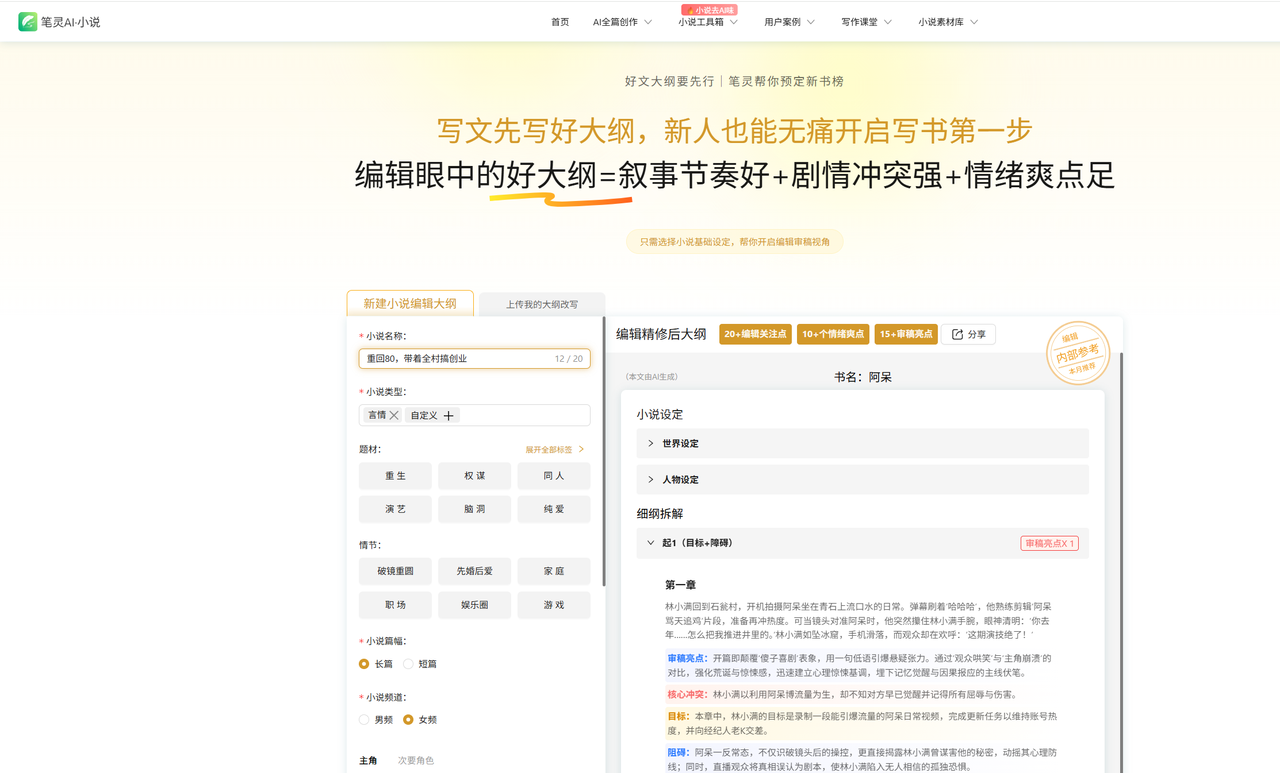The image size is (1280, 773).
Task: Click the 10+个情绪亮点 button
Action: pyautogui.click(x=833, y=334)
